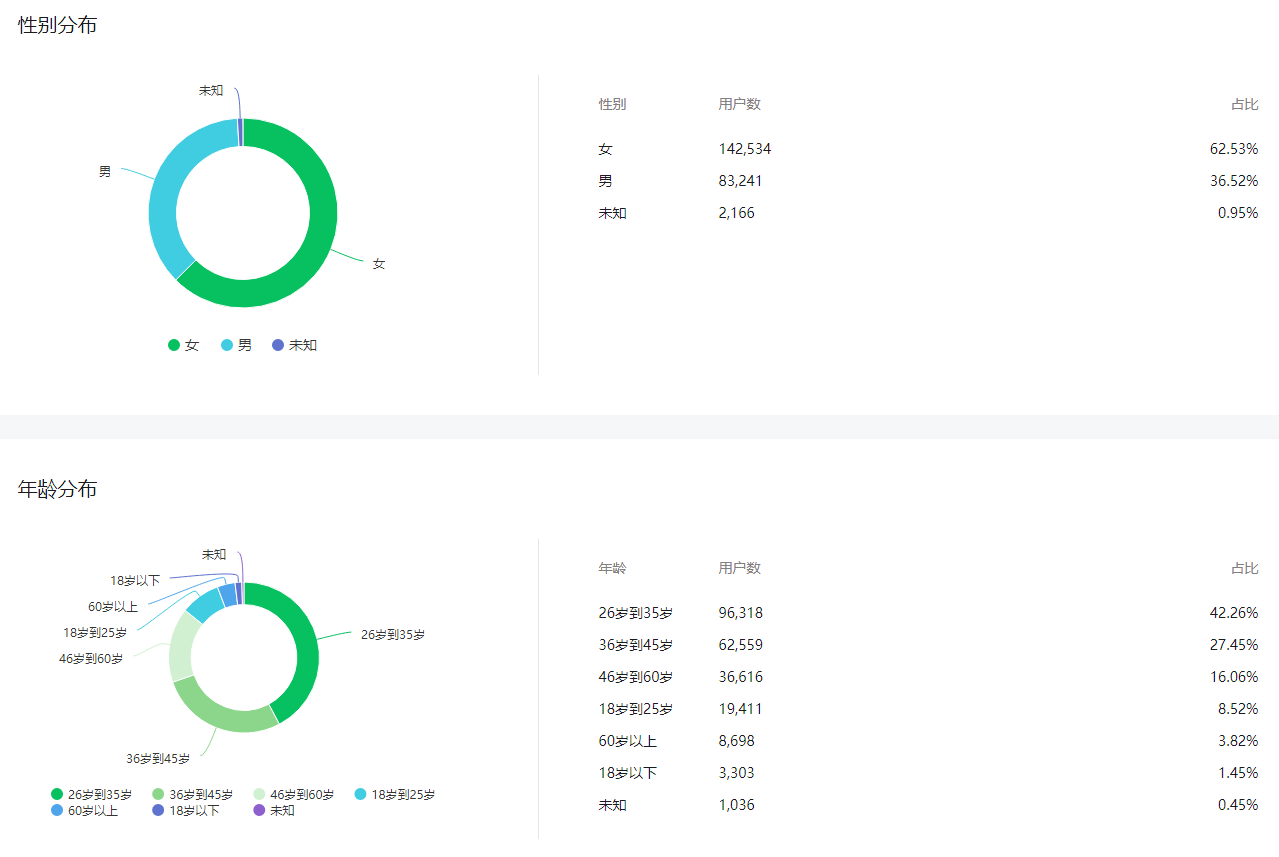Select user count 36,616 in age table
This screenshot has width=1279, height=857.
click(x=741, y=677)
